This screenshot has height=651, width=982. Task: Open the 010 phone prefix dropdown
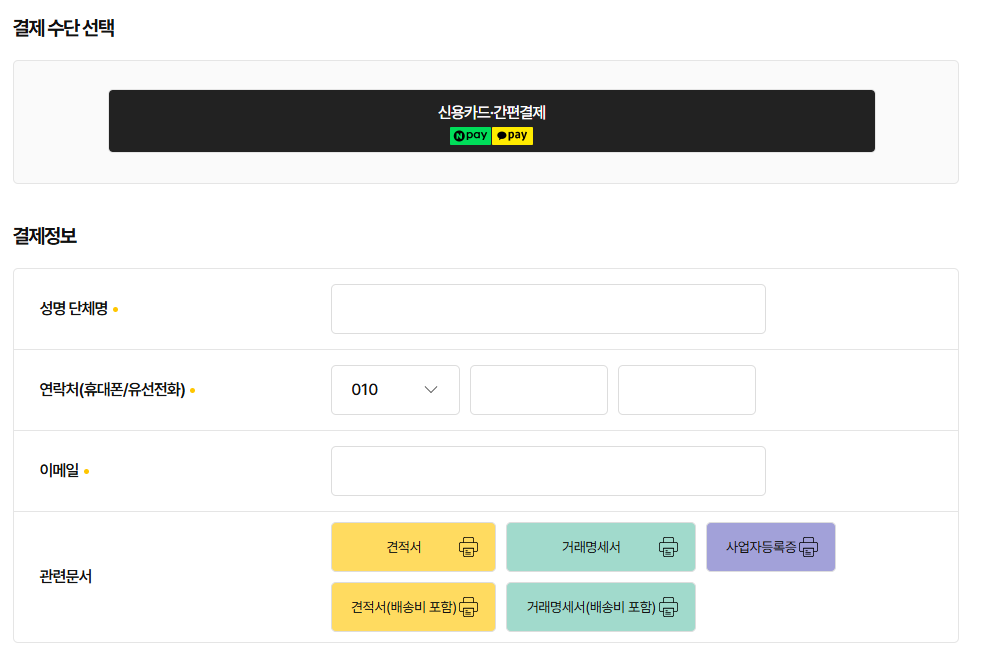point(394,390)
